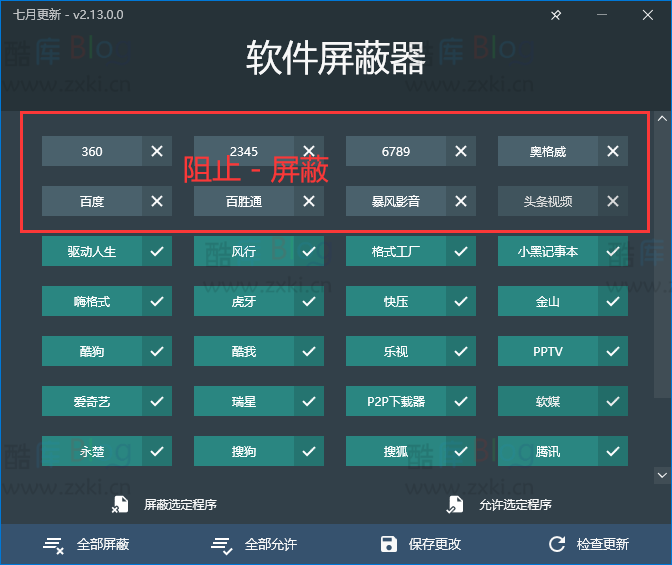Select the 360 program label
Screen dimensions: 672x565
(92, 151)
